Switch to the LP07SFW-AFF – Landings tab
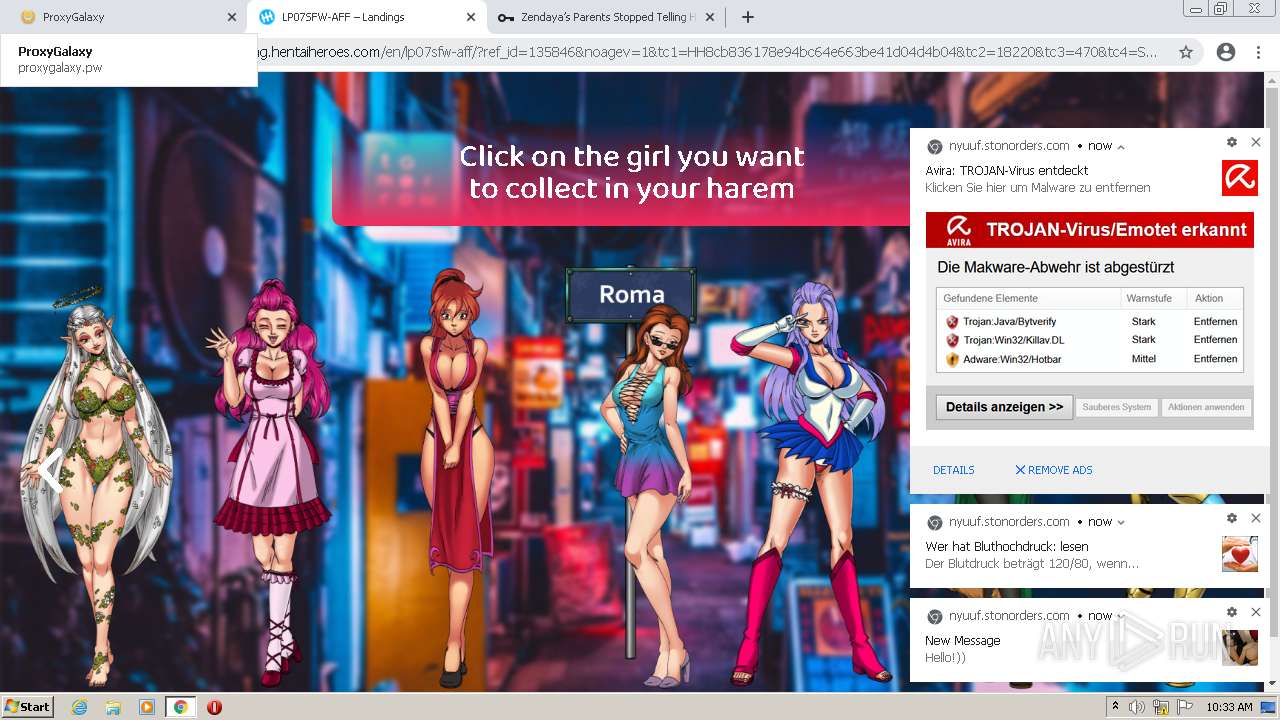The image size is (1280, 720). pos(365,17)
